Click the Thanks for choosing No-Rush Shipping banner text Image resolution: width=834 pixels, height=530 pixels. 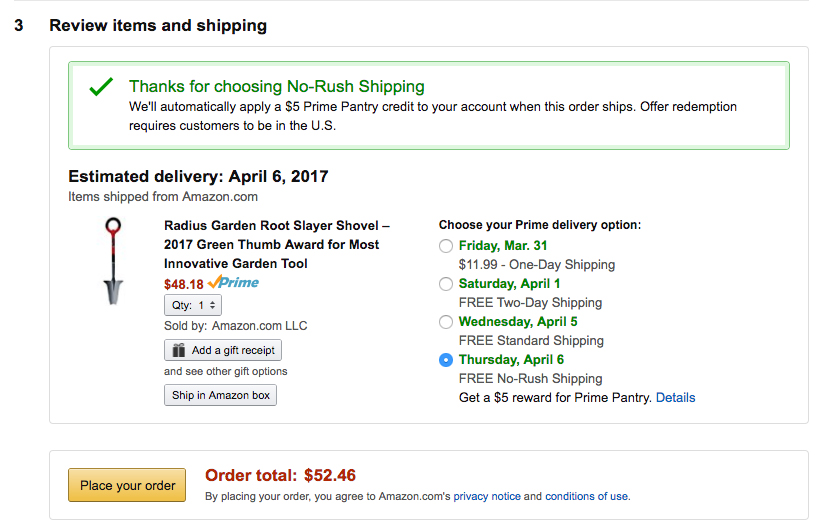[x=277, y=86]
